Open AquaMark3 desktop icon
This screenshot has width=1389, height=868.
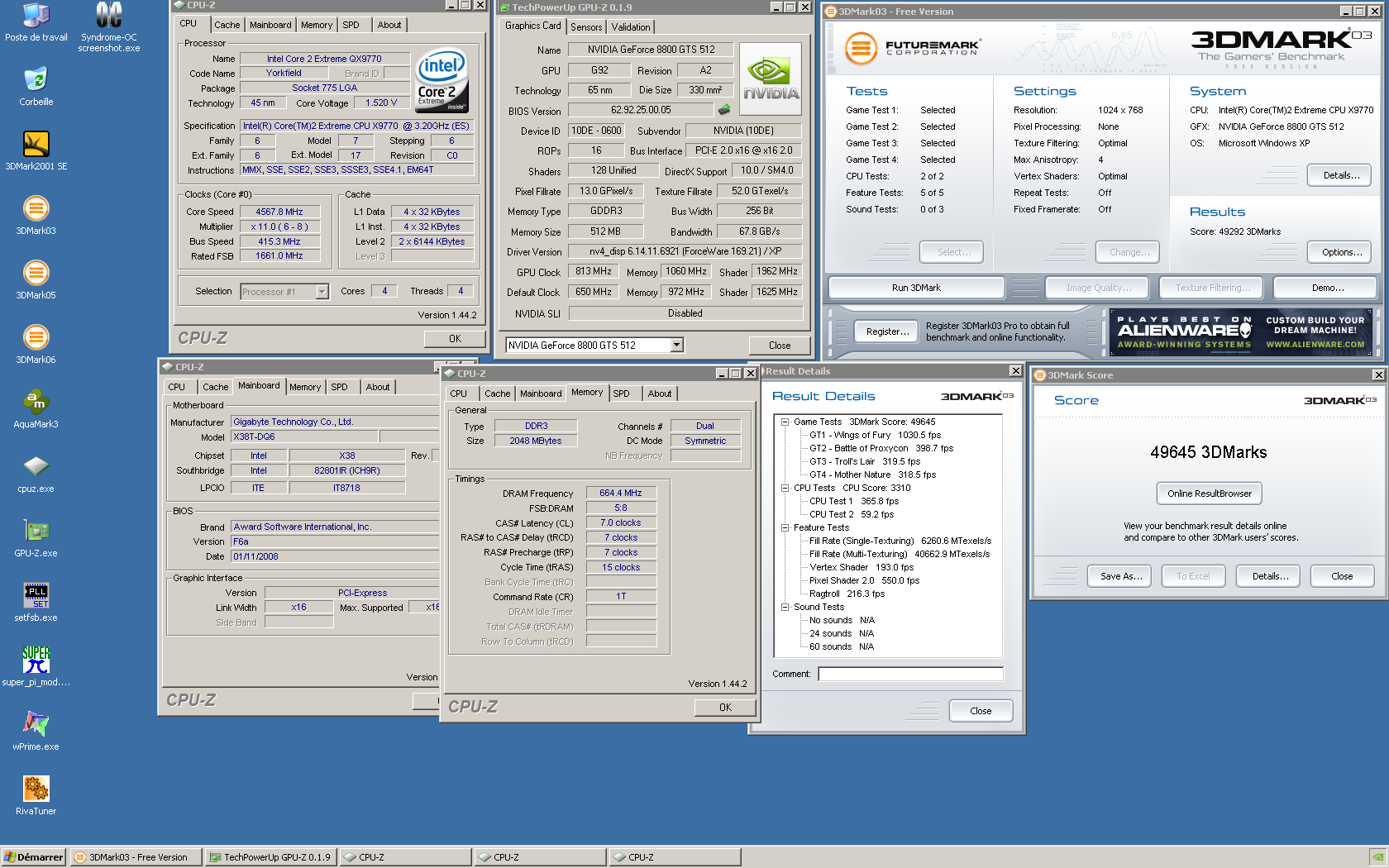(36, 409)
